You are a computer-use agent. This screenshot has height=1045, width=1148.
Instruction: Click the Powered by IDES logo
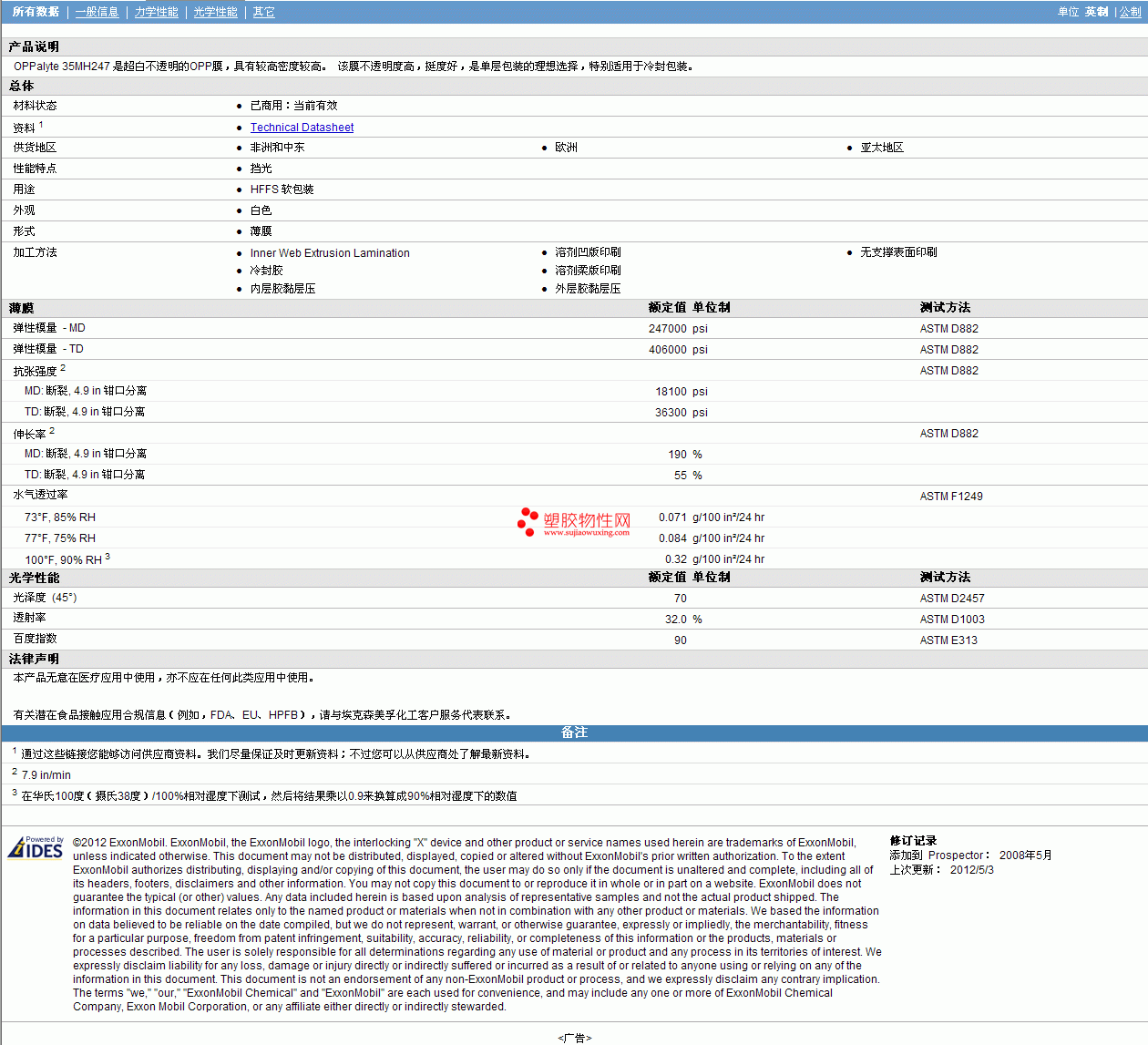tap(36, 847)
